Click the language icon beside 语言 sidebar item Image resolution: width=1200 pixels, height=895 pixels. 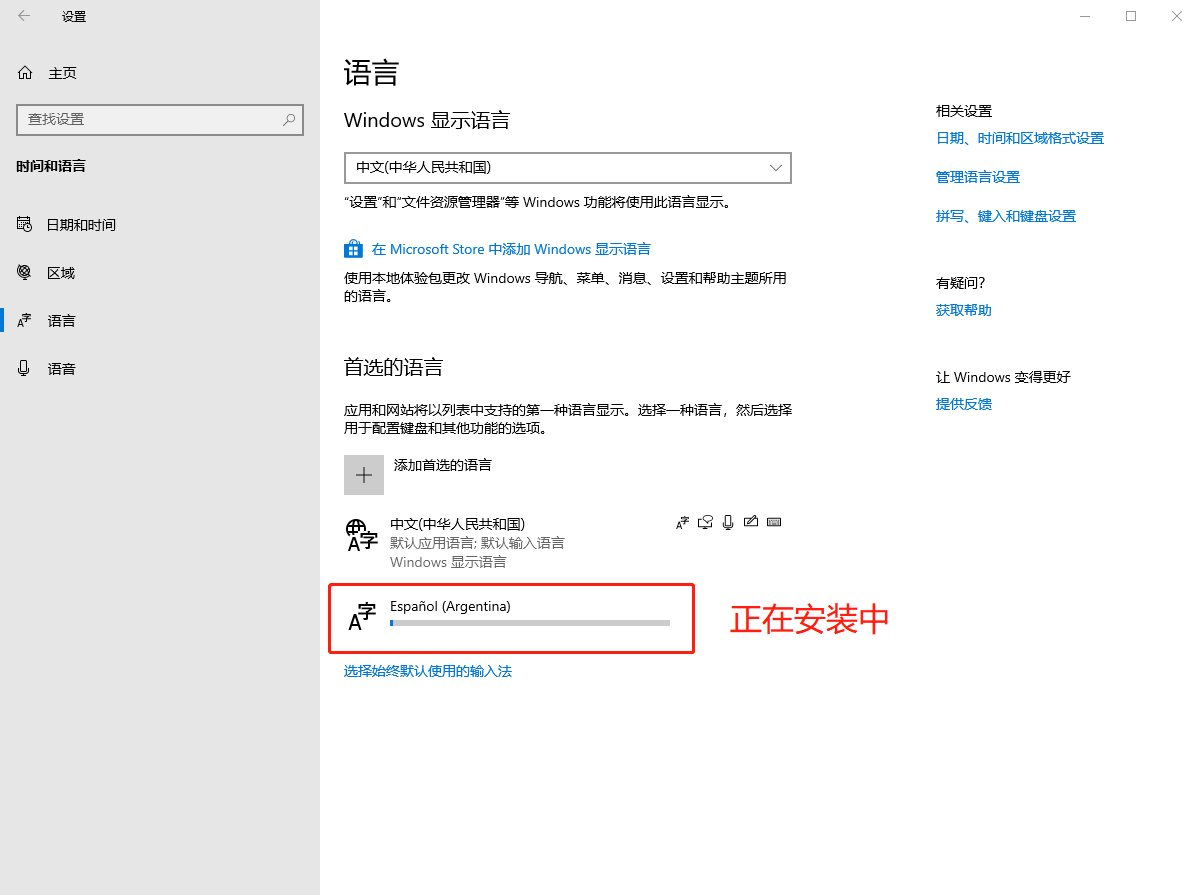coord(25,320)
